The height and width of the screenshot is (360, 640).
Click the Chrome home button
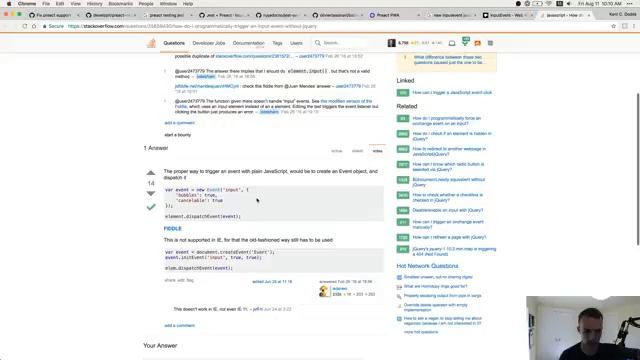pos(34,26)
